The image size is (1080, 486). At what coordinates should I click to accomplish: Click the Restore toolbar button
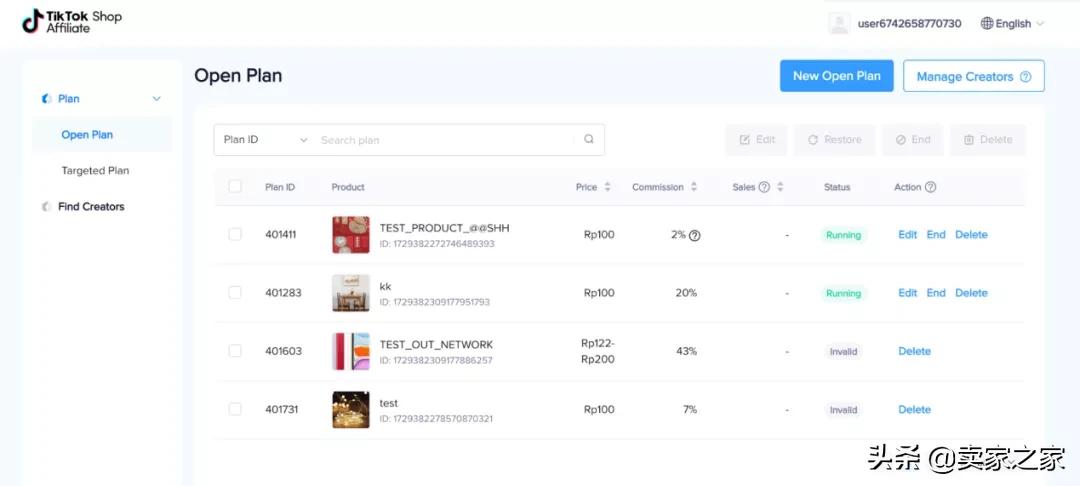point(834,140)
